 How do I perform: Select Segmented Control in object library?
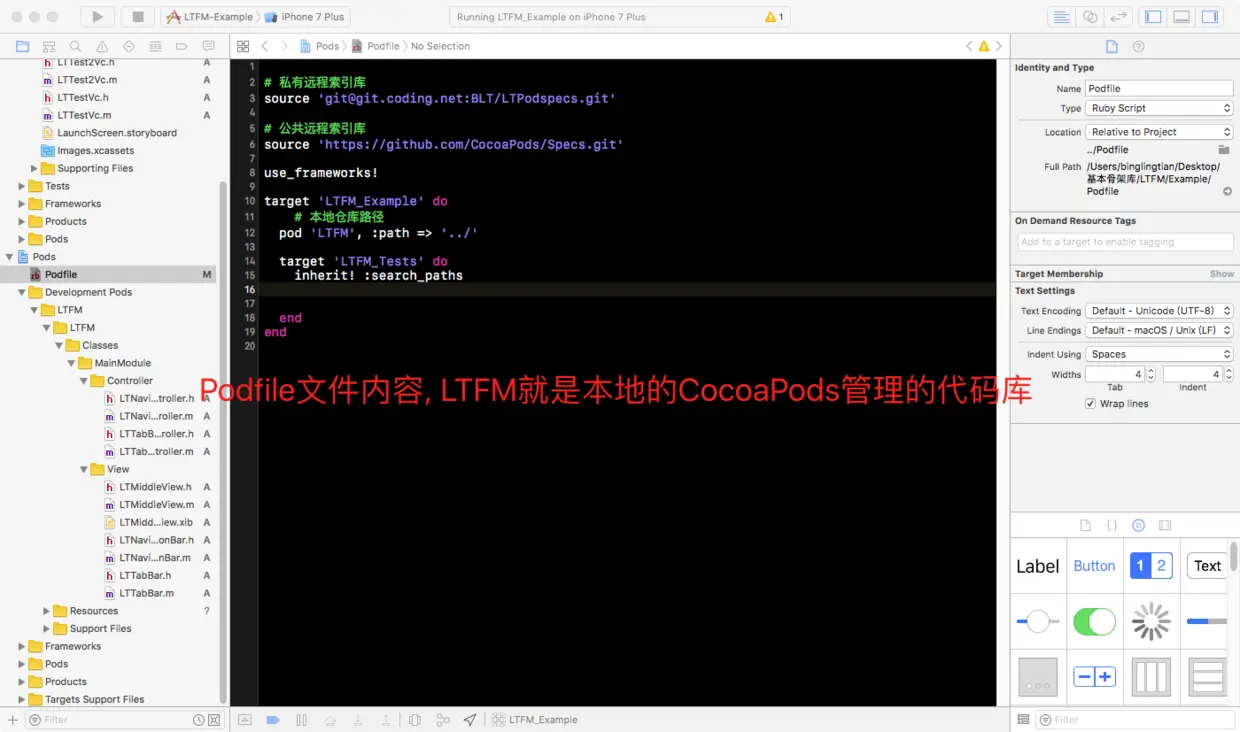(x=1151, y=566)
